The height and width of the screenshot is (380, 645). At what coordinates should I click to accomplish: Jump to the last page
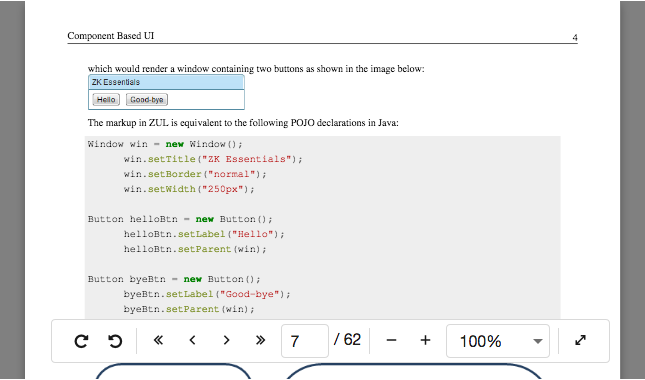tap(260, 340)
